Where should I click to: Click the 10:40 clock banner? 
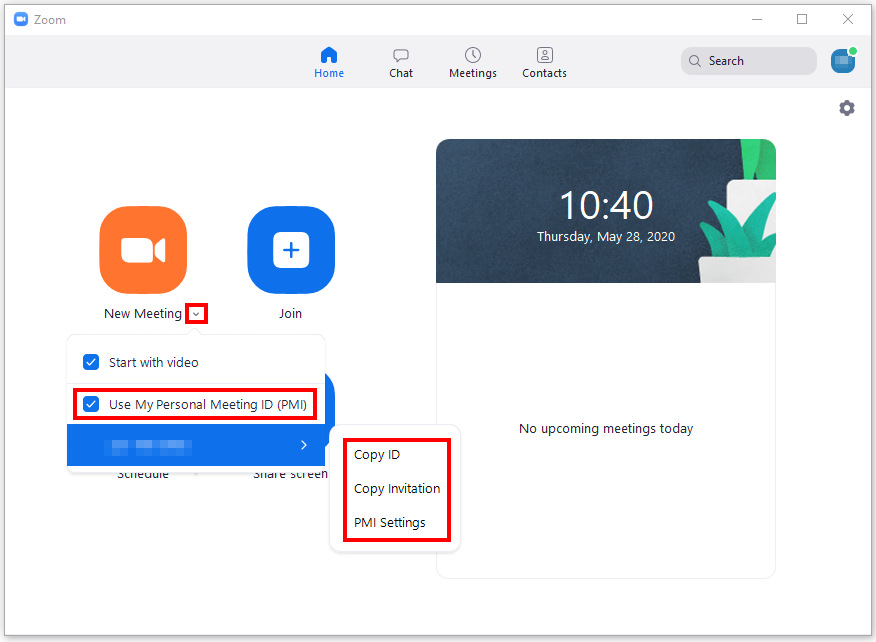click(605, 211)
